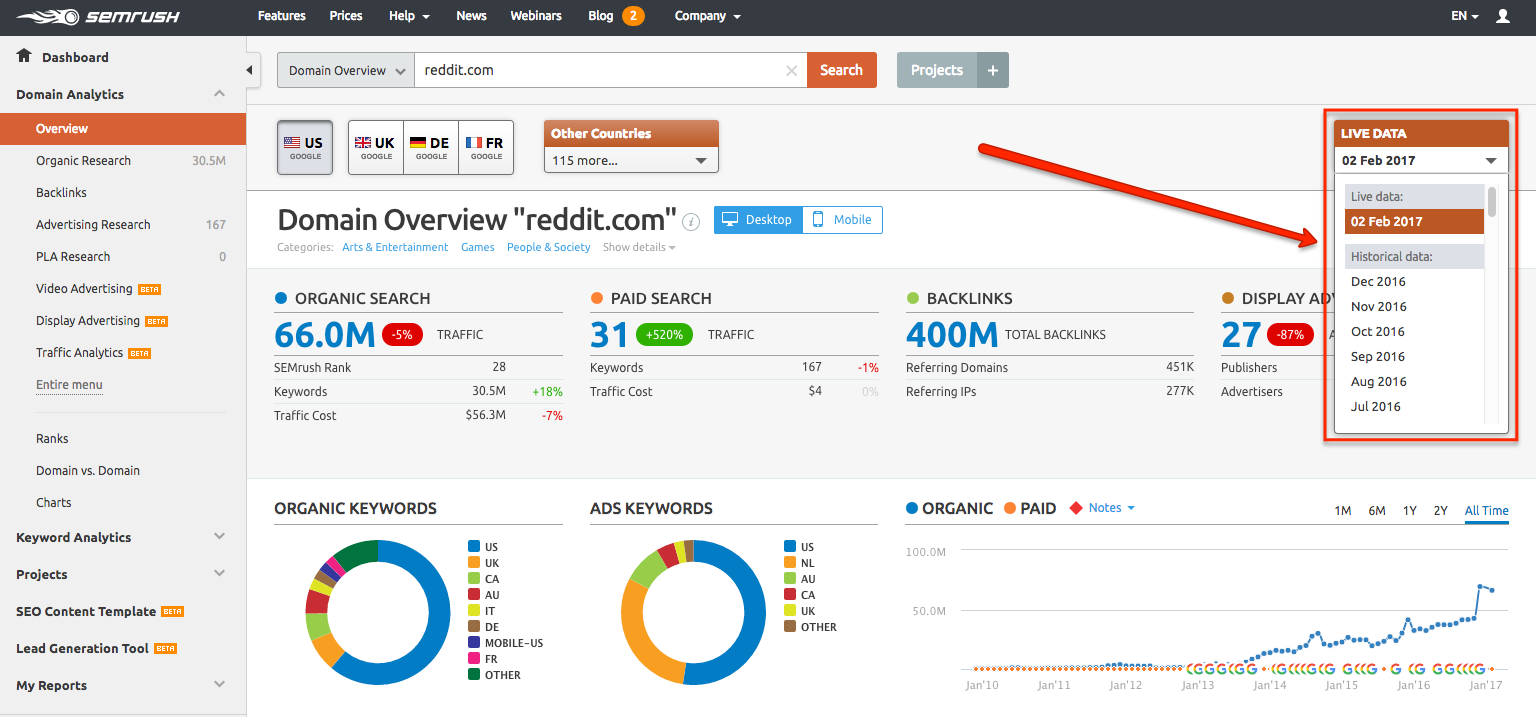Screen dimensions: 1536x717
Task: Click the green OTHER organic keywords swatch
Action: (x=474, y=675)
